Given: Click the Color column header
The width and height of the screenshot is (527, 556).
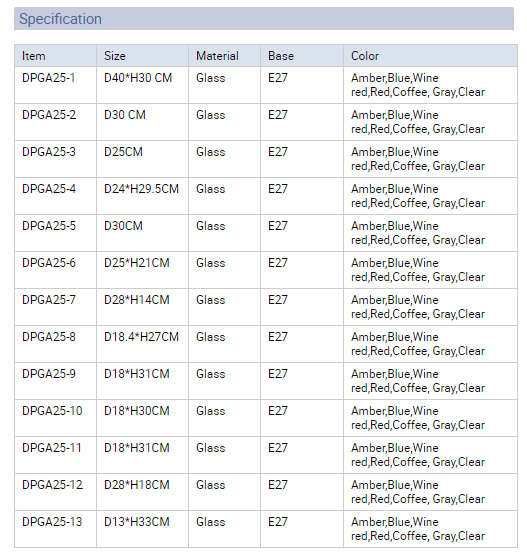Looking at the screenshot, I should (430, 56).
